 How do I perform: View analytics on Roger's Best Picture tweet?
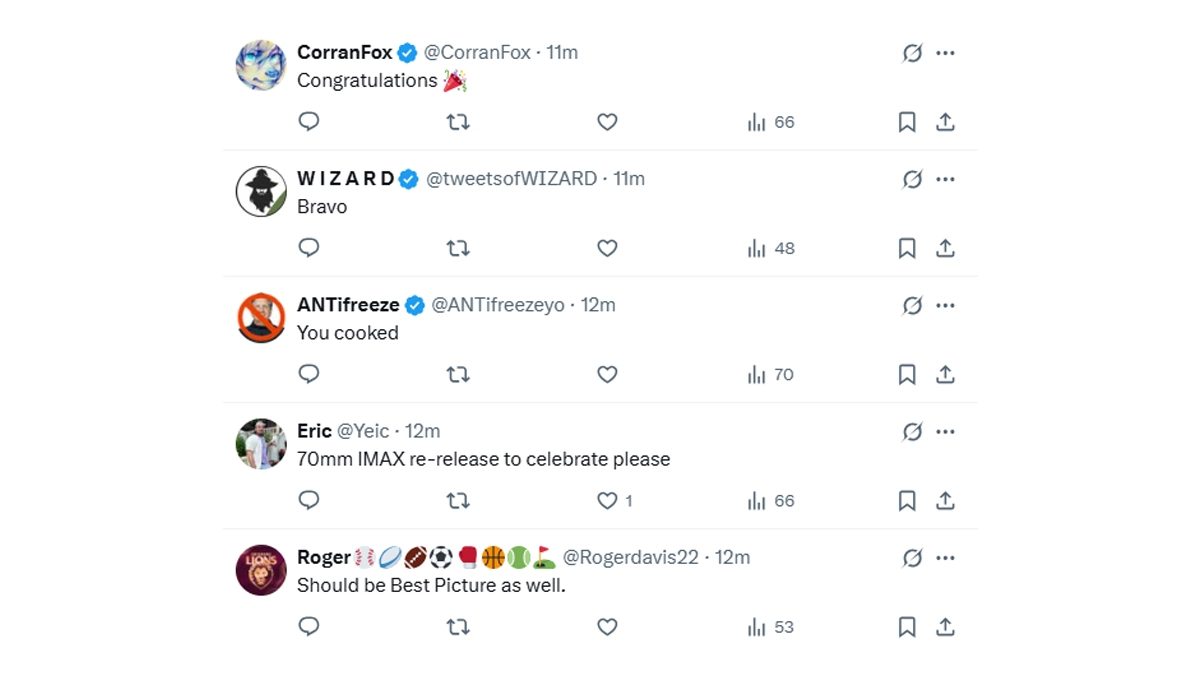click(770, 627)
